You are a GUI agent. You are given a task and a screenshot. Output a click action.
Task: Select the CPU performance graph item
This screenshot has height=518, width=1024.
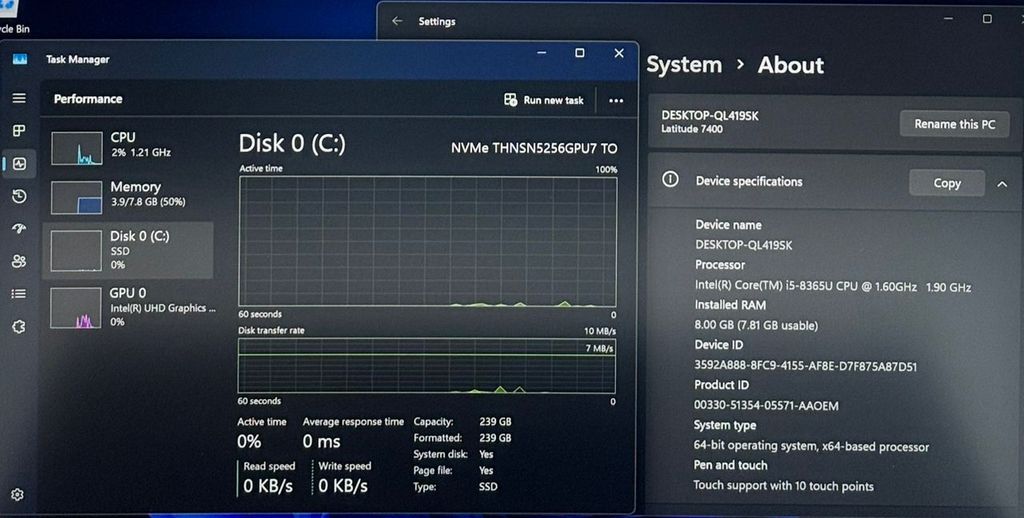[127, 146]
